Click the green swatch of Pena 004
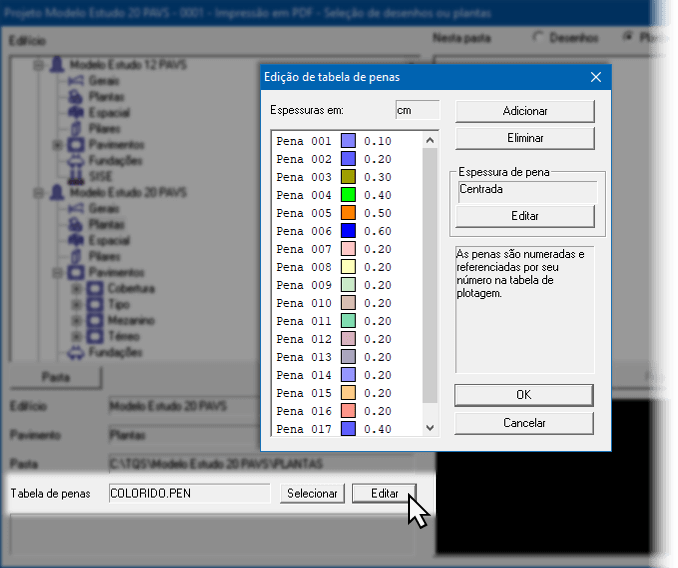The height and width of the screenshot is (568, 678). [x=348, y=195]
